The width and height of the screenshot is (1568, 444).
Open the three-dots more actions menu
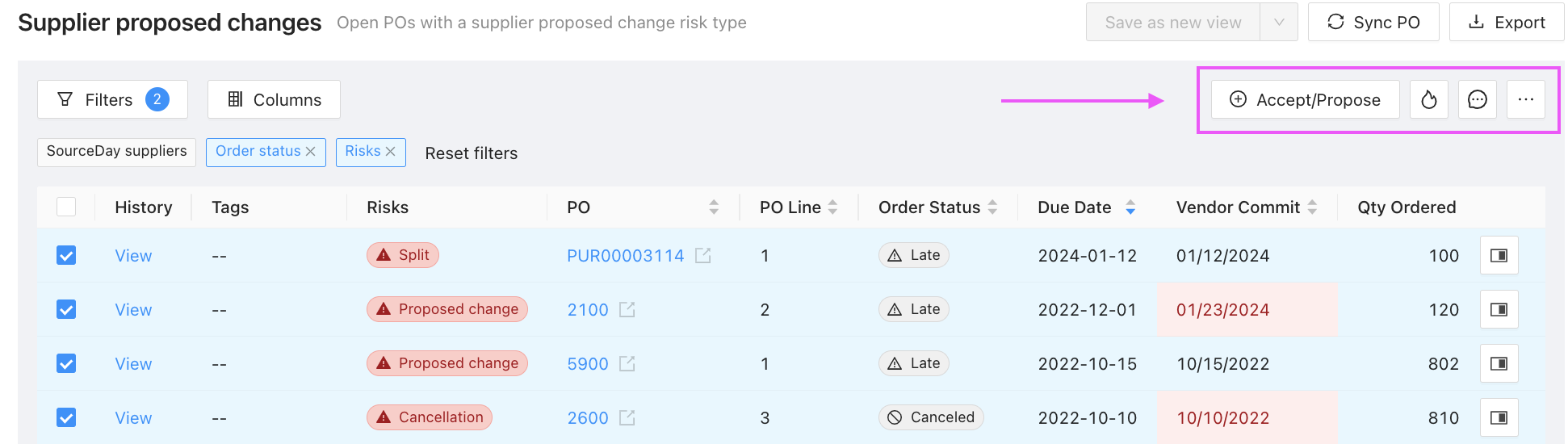1525,99
